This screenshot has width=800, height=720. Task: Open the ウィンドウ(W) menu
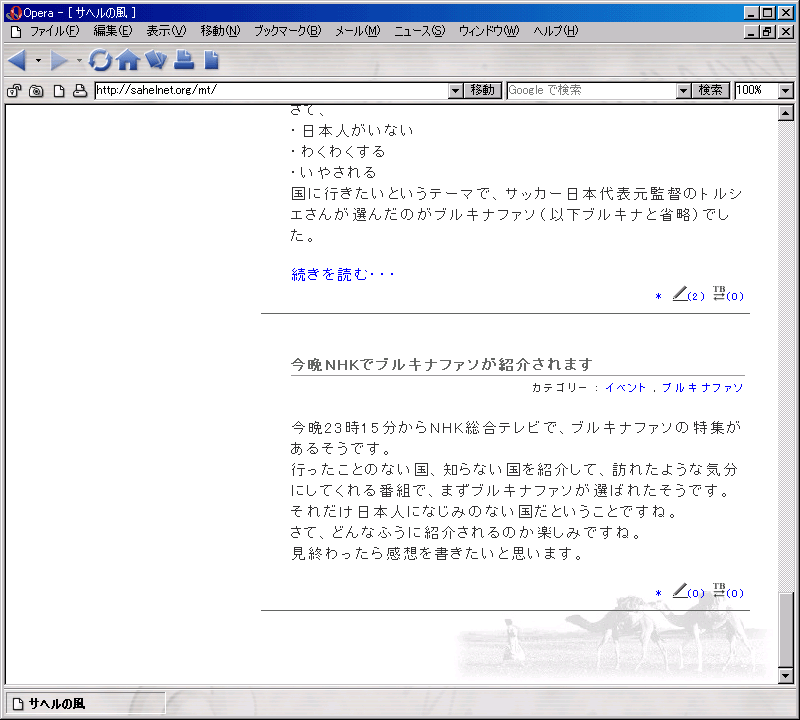pos(489,32)
